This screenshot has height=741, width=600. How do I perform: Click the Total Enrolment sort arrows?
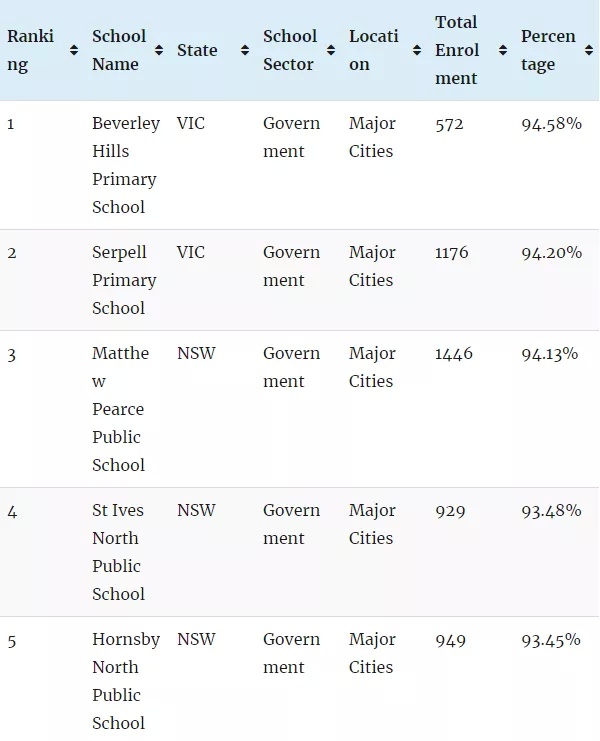(503, 50)
